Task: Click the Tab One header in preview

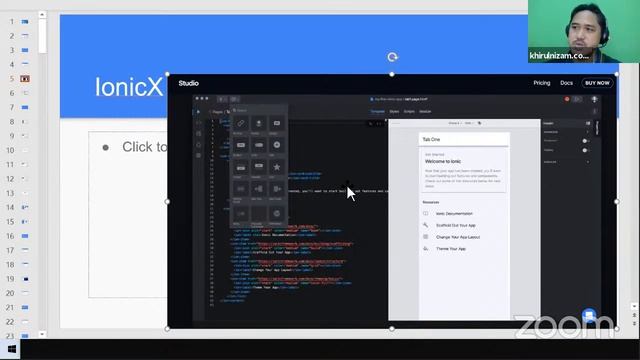Action: (x=464, y=139)
